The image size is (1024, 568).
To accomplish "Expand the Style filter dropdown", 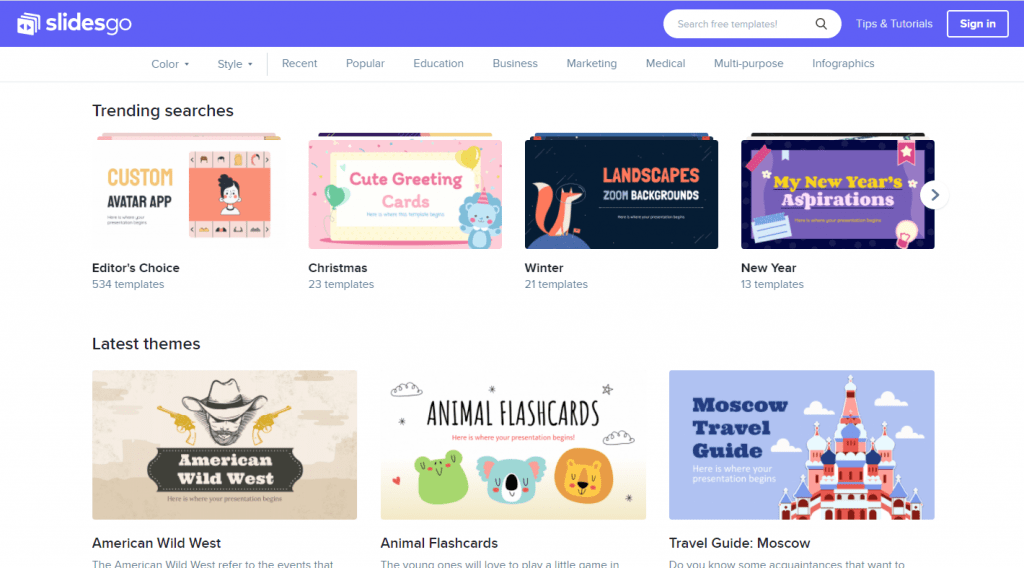I will [234, 64].
